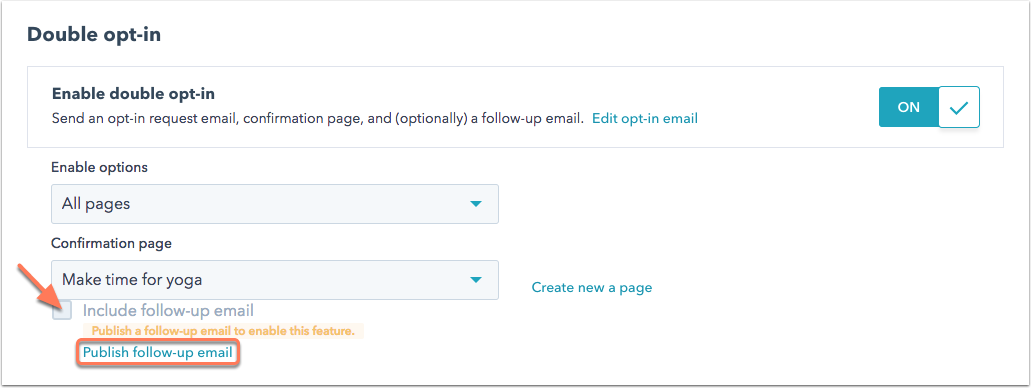Open the Enable options dropdown
Screen dimensions: 1031x388
[275, 204]
